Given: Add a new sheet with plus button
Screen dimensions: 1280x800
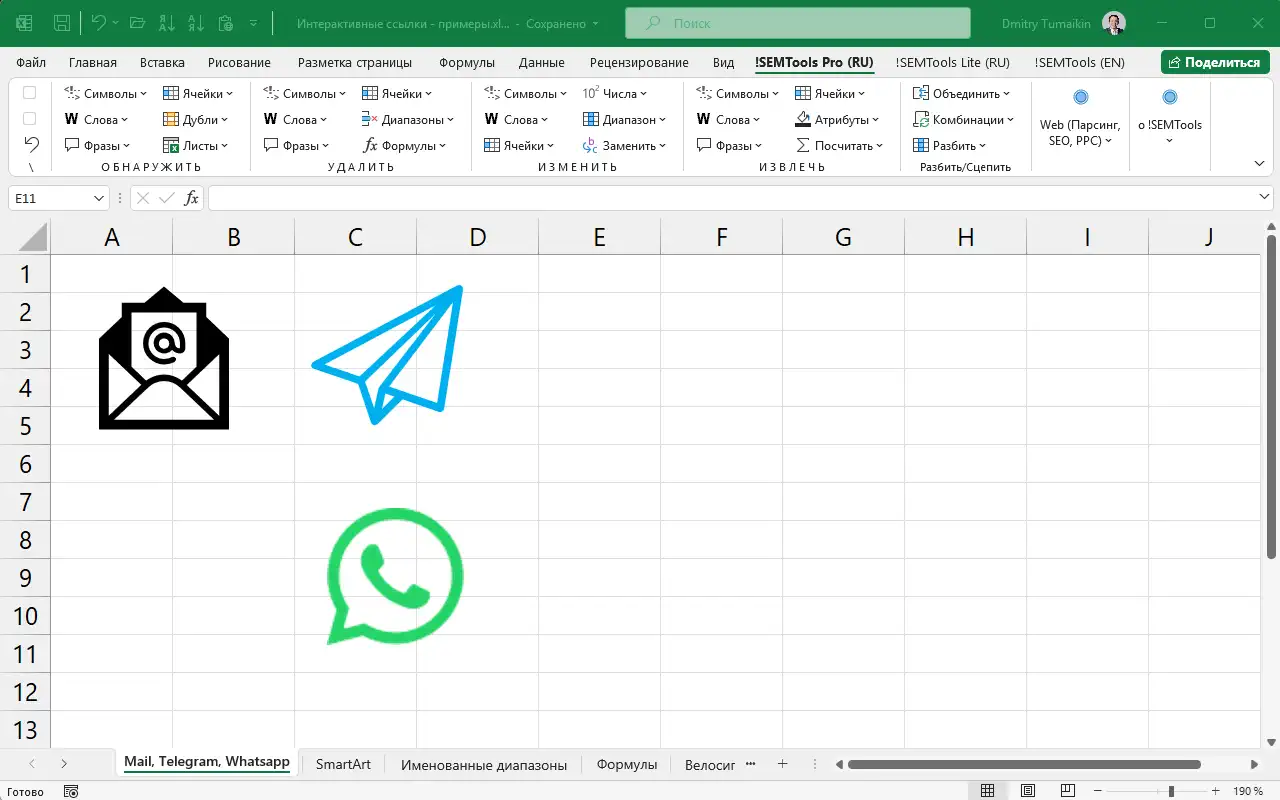Looking at the screenshot, I should point(782,764).
